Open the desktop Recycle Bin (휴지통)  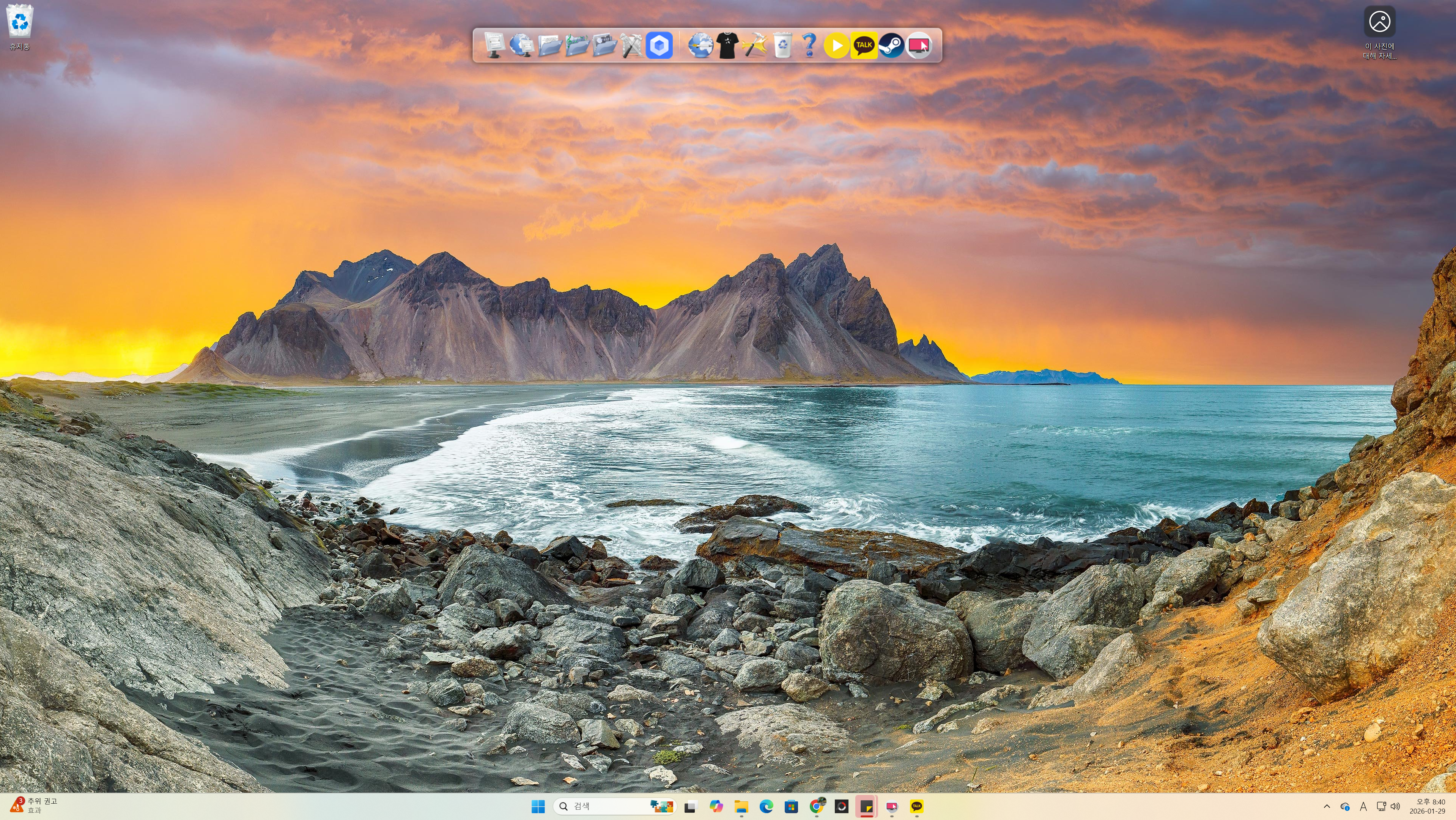pyautogui.click(x=20, y=25)
